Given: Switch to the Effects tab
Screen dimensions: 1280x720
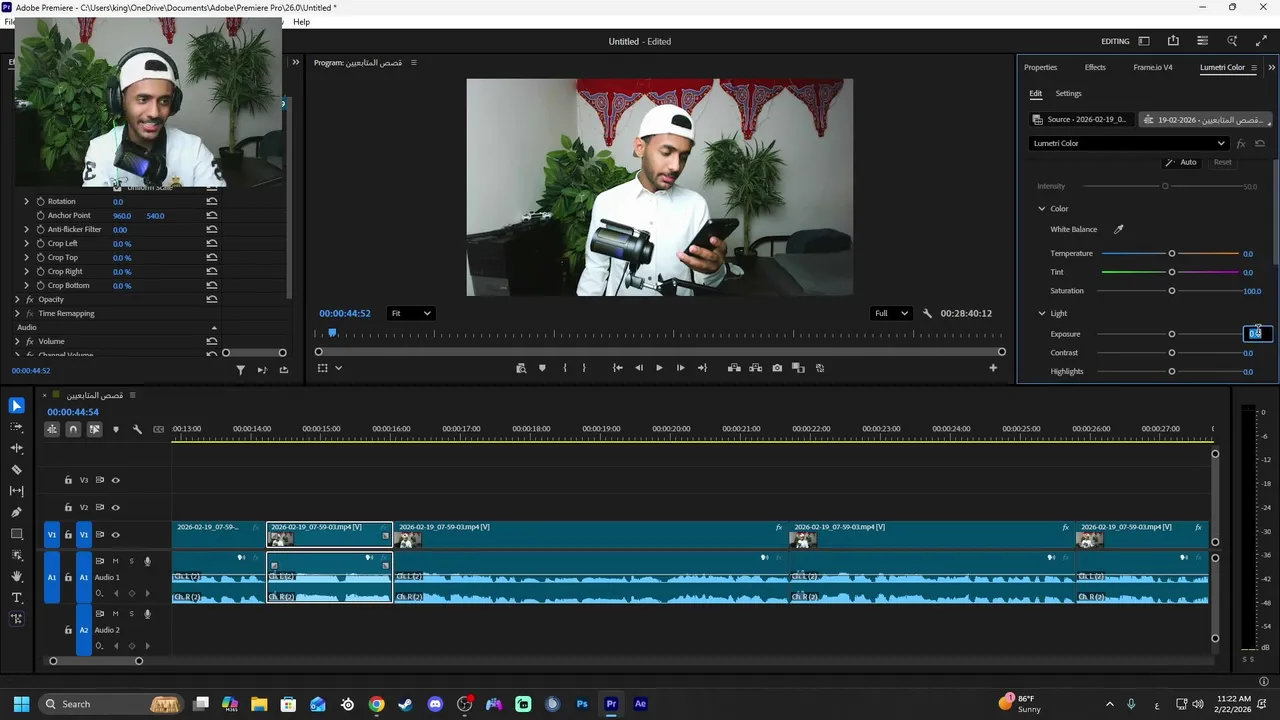Looking at the screenshot, I should [x=1095, y=67].
